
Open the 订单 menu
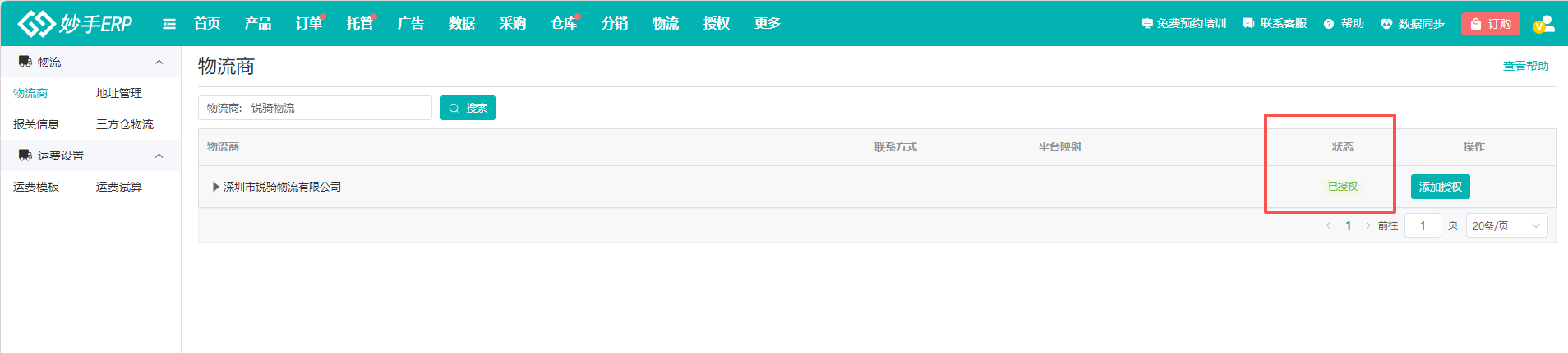[309, 24]
